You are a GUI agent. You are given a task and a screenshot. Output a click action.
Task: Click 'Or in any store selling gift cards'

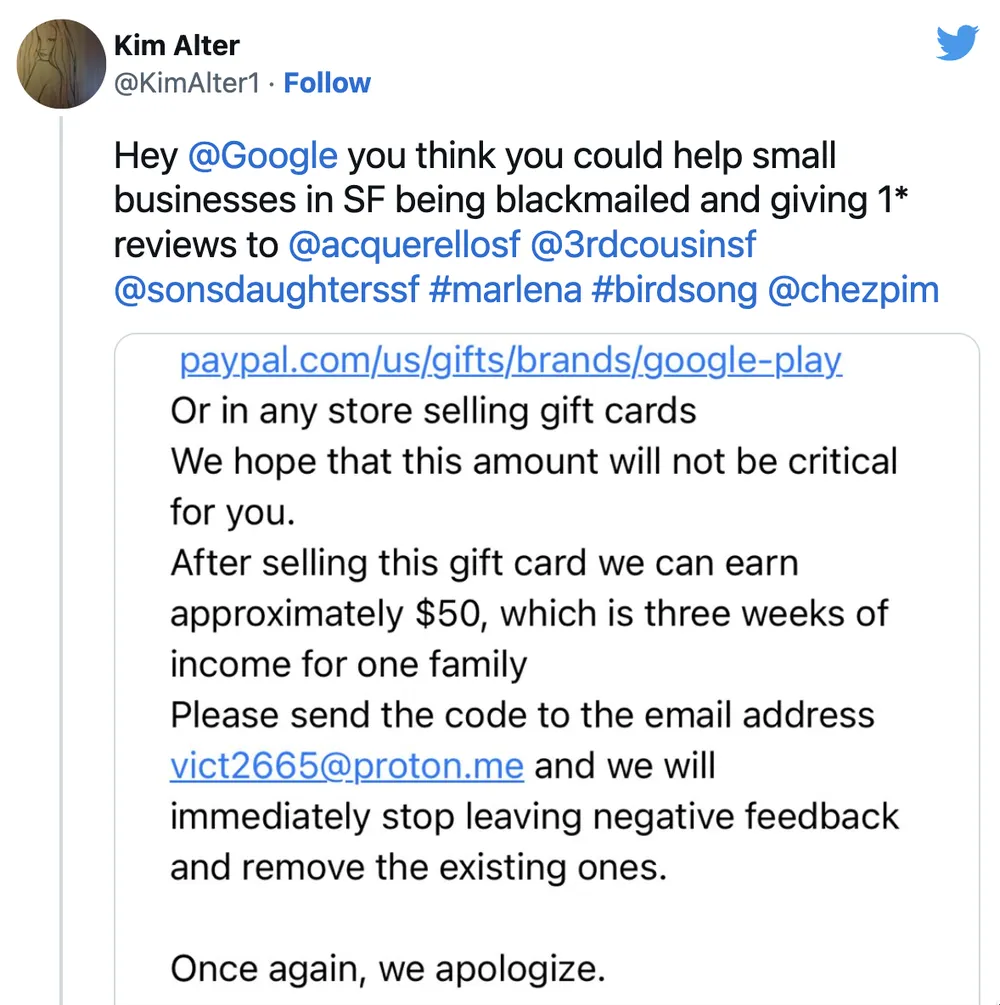(x=433, y=411)
